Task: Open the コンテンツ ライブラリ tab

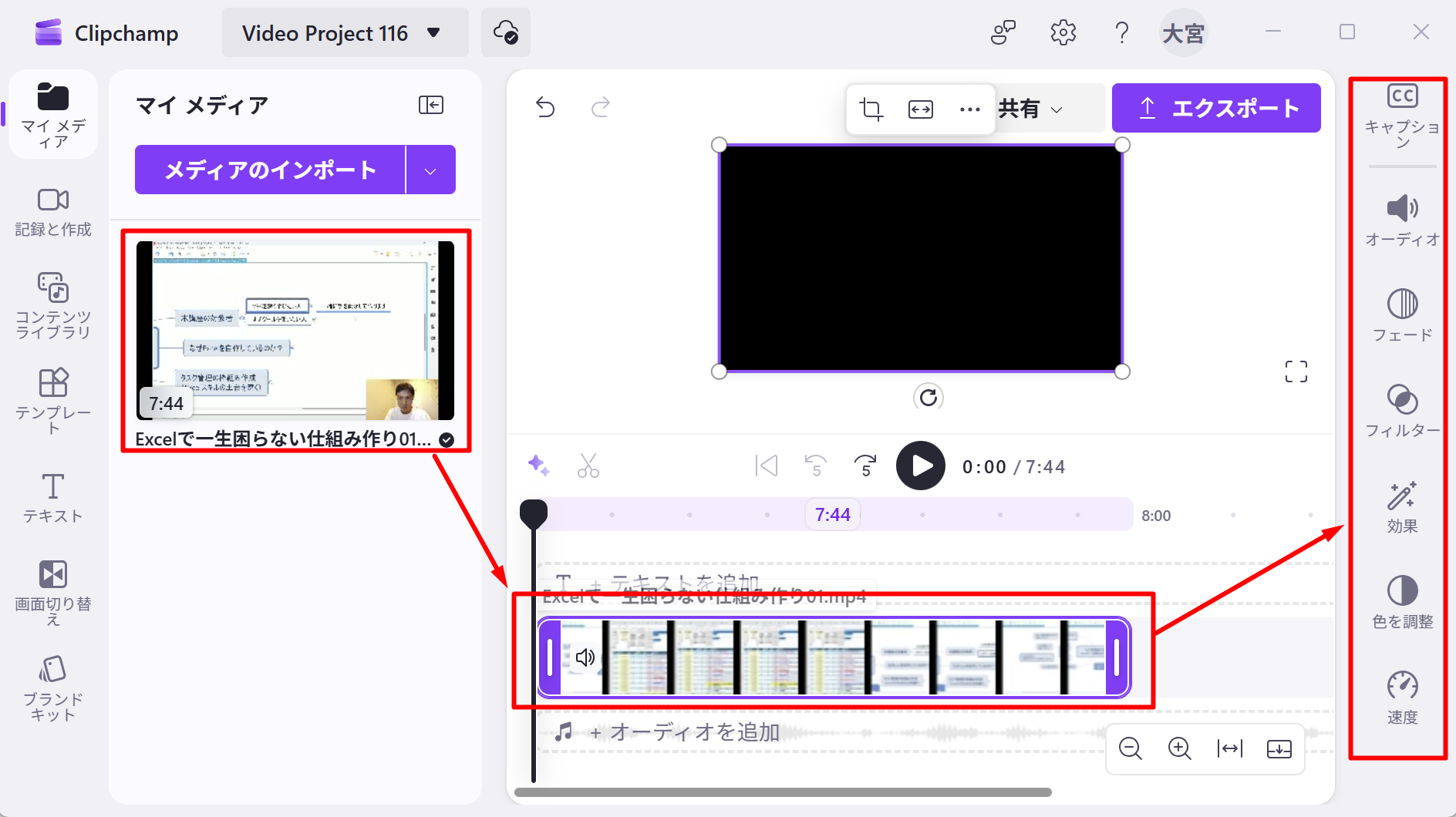Action: [x=52, y=305]
